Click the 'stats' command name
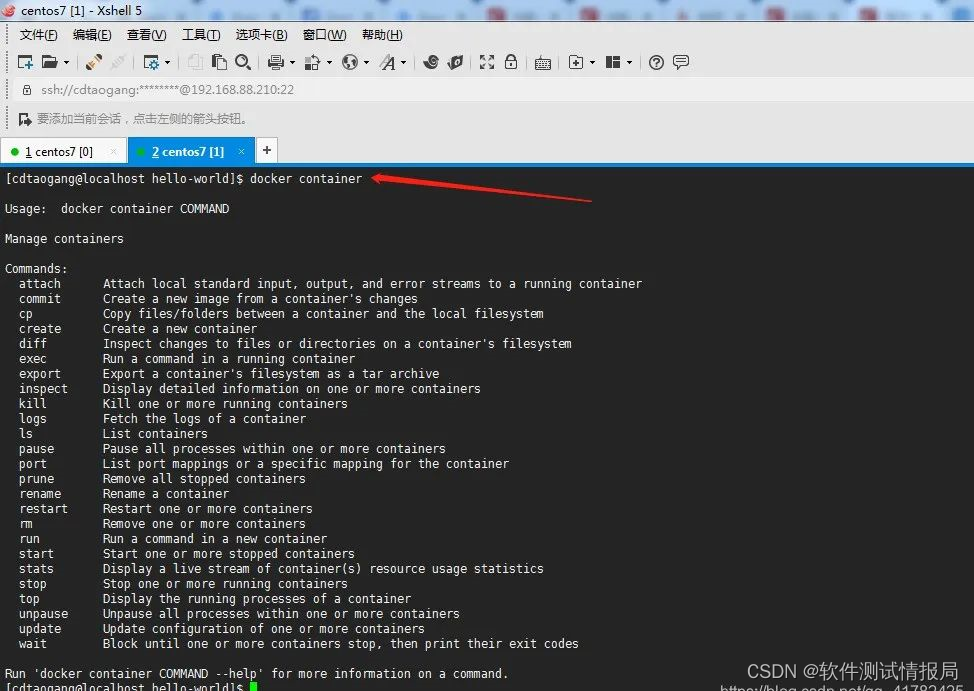 click(x=36, y=569)
